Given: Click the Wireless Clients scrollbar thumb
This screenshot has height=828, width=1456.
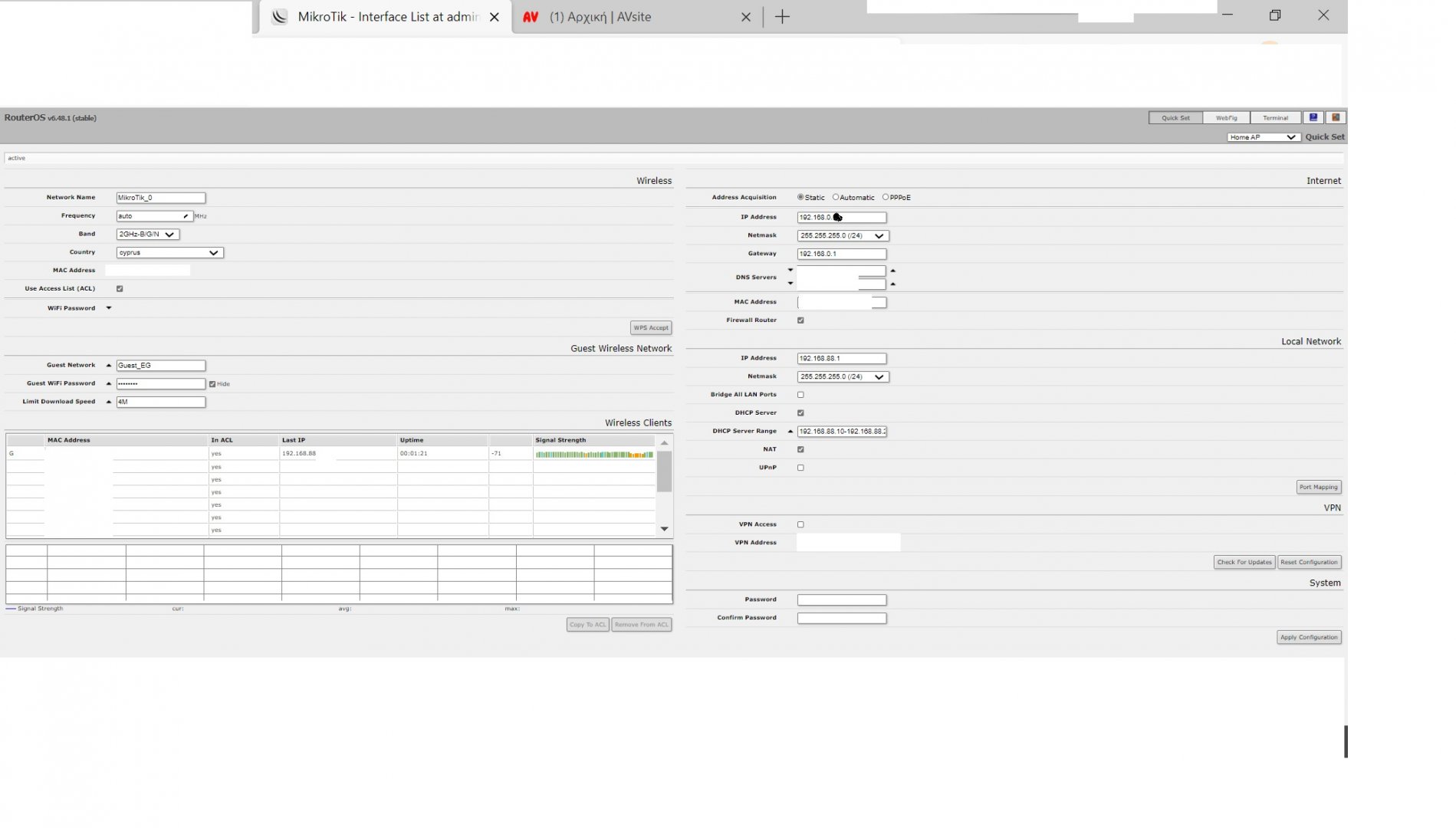Looking at the screenshot, I should tap(664, 472).
